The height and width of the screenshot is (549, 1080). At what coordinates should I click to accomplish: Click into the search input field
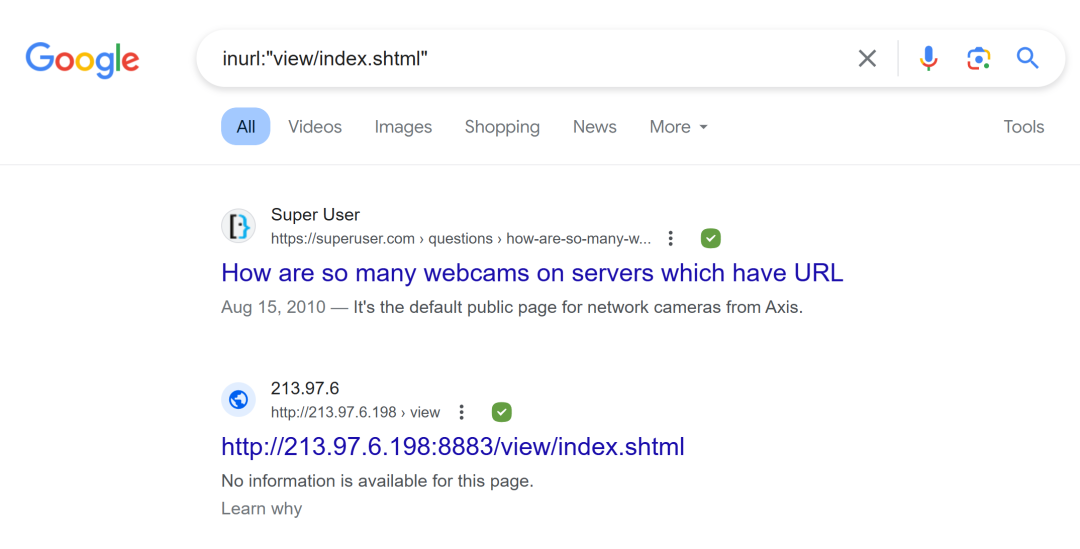[x=530, y=59]
